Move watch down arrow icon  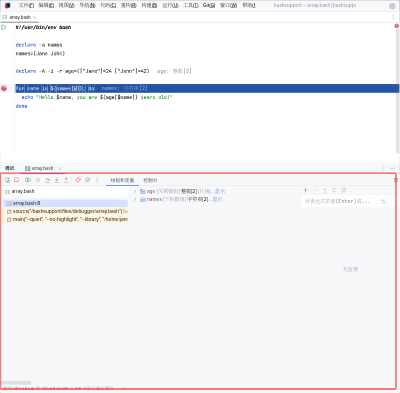coord(334,190)
